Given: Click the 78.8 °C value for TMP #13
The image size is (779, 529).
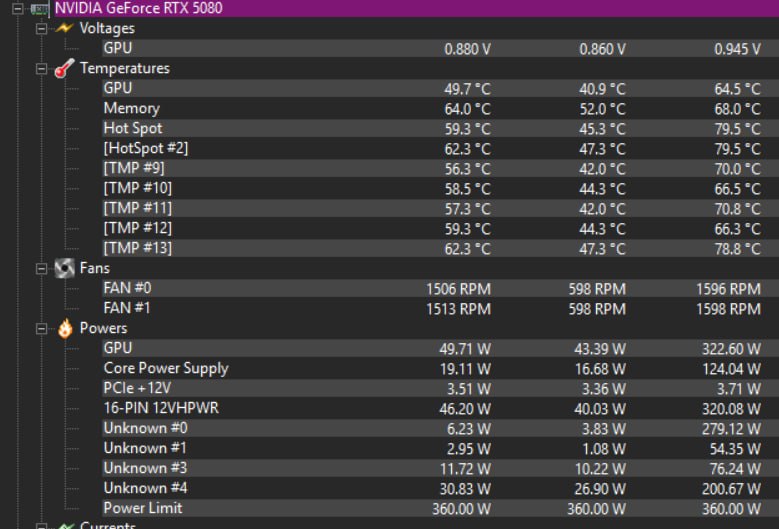Looking at the screenshot, I should 737,249.
